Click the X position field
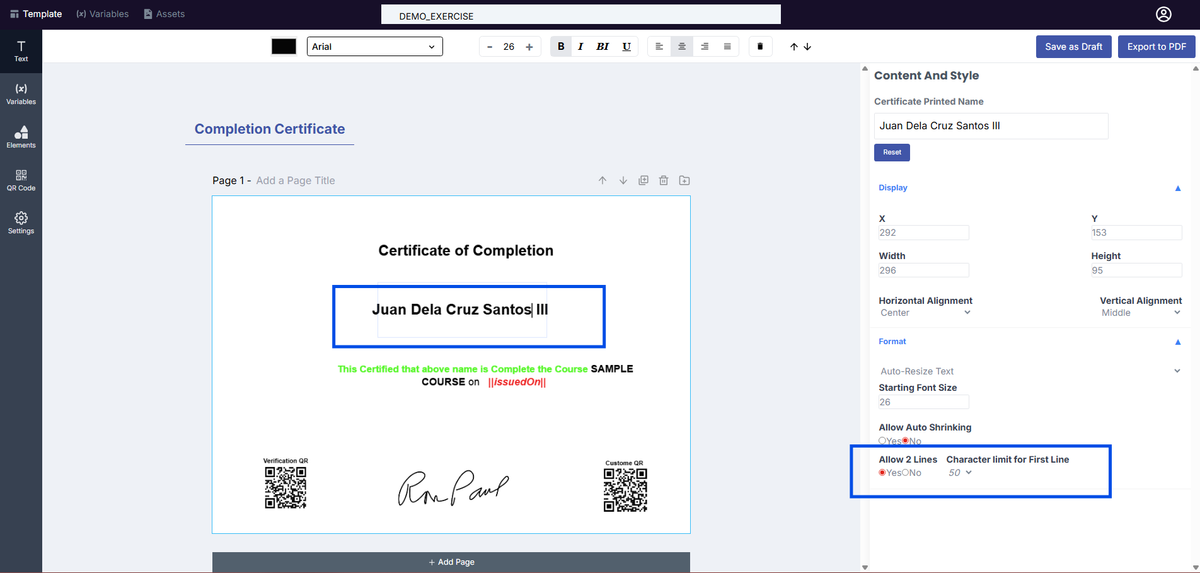Viewport: 1200px width, 573px height. tap(924, 232)
